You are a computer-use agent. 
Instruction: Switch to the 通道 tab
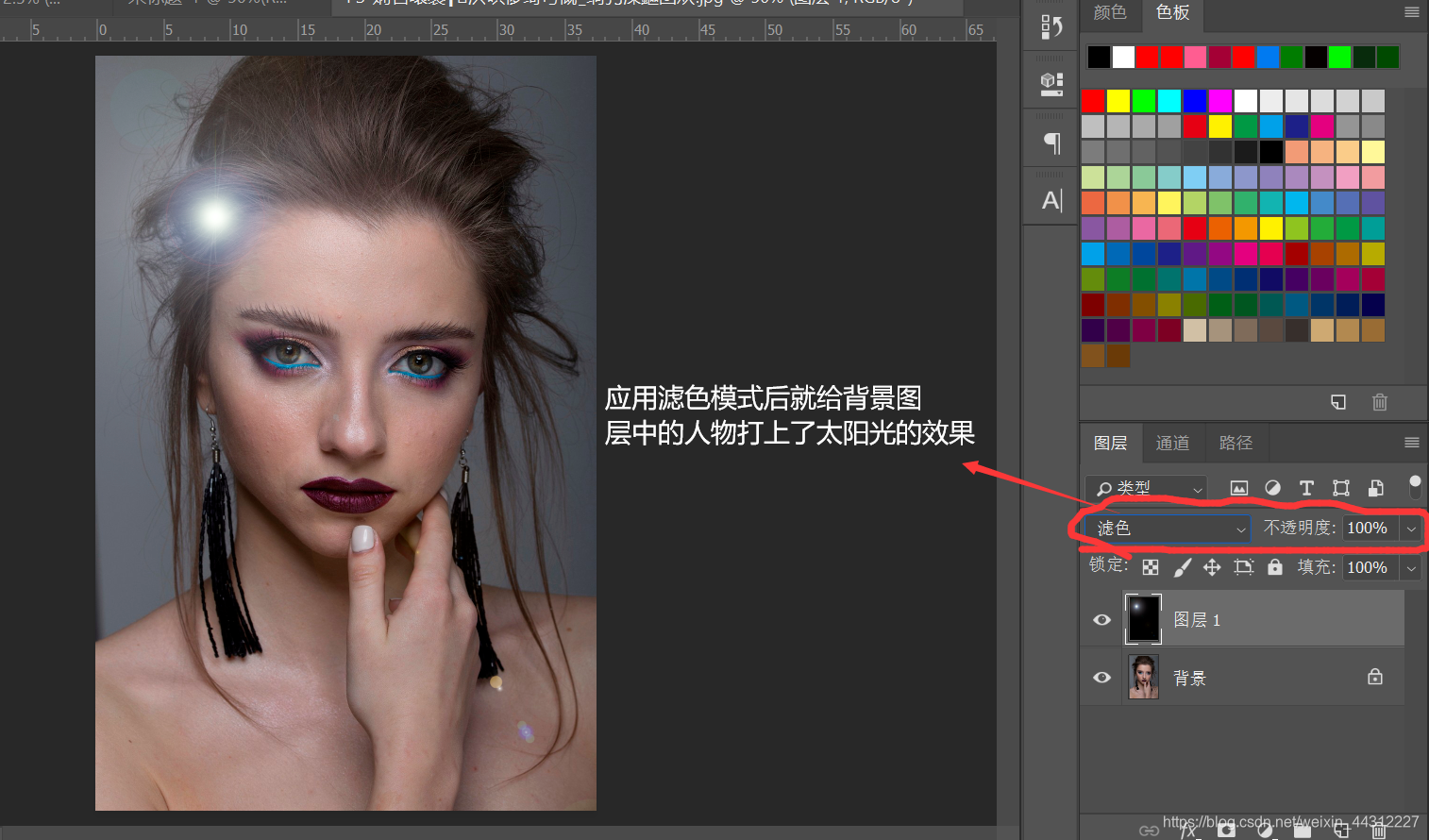1172,443
